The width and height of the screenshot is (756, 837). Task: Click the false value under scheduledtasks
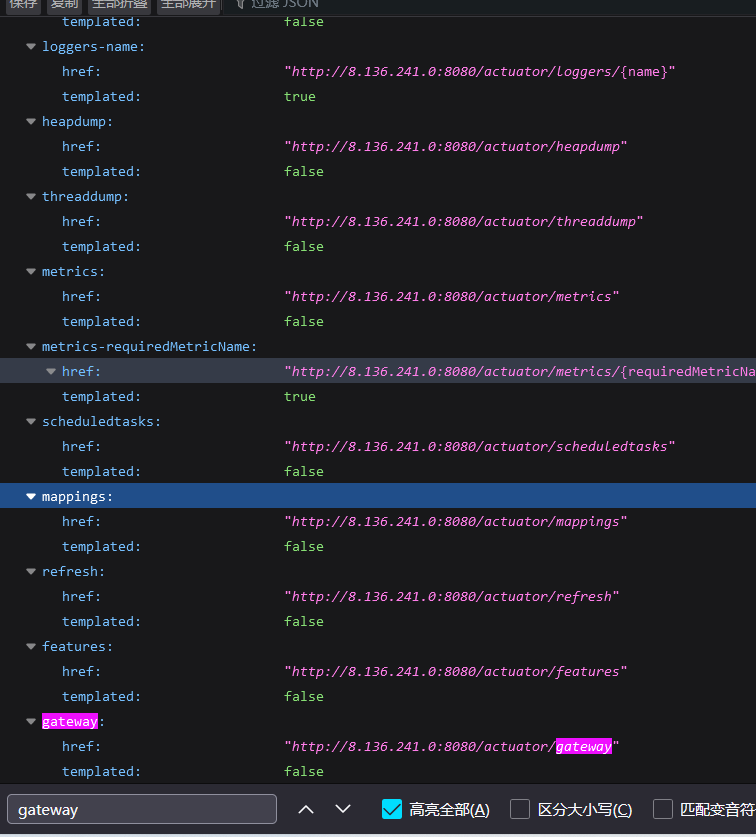tap(304, 472)
